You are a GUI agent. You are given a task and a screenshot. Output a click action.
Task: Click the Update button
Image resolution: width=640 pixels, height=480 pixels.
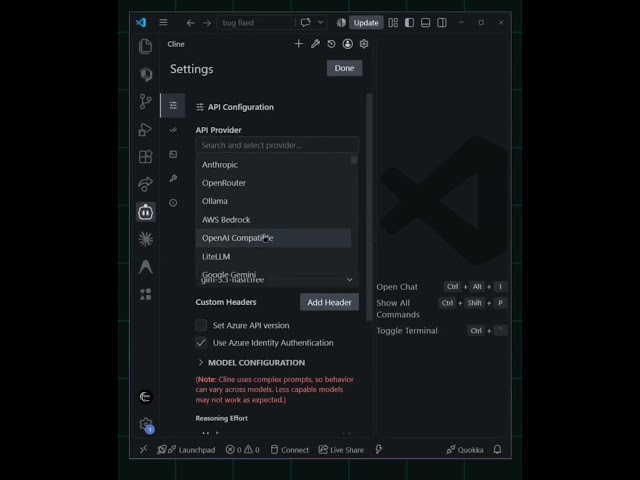(x=366, y=23)
